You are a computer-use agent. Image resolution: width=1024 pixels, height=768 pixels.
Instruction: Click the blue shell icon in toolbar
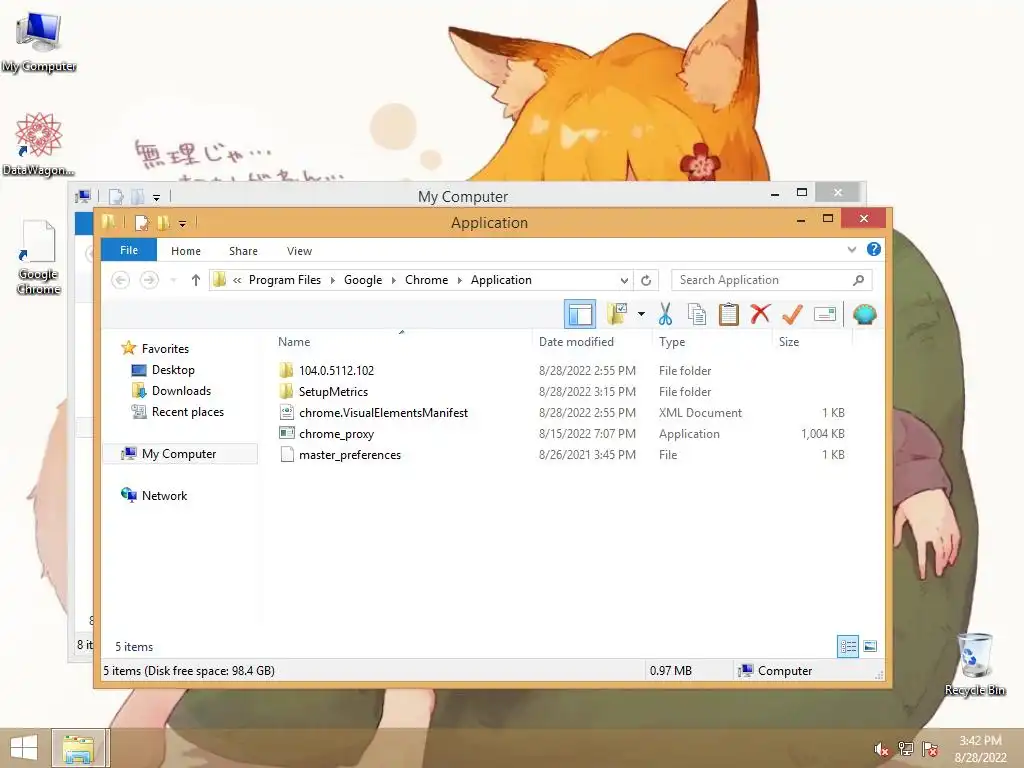[865, 314]
